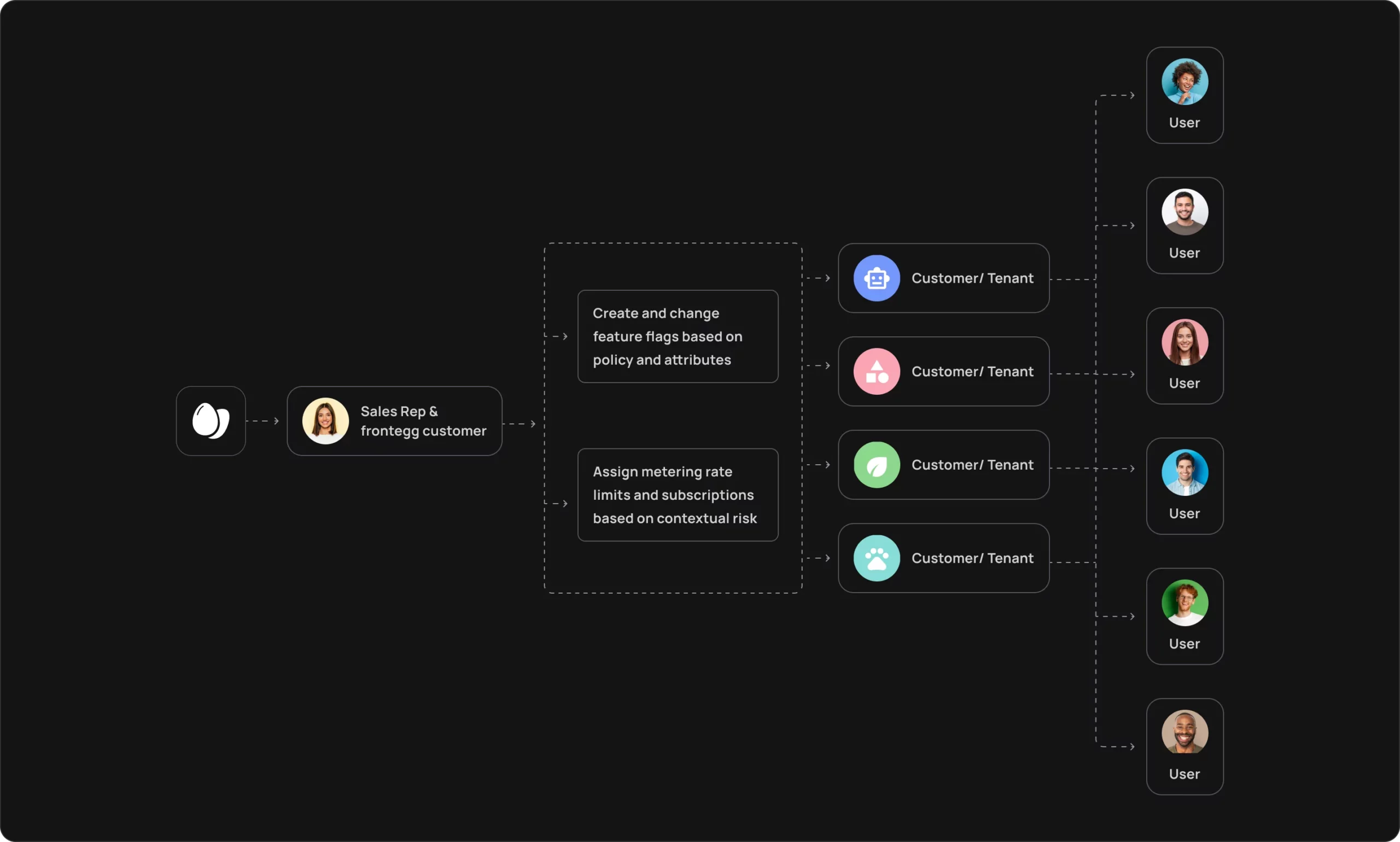Click the egg-shaped Frontegg logo icon
This screenshot has height=842, width=1400.
click(x=210, y=420)
